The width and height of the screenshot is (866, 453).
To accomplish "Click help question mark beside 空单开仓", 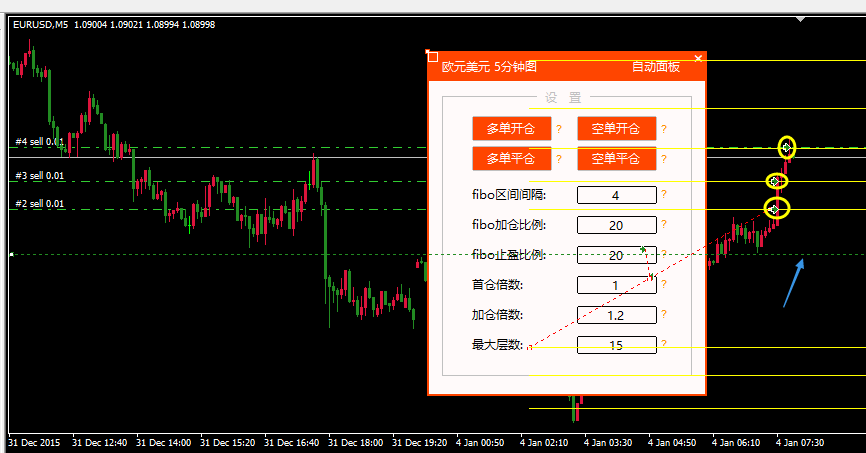I will (x=664, y=129).
